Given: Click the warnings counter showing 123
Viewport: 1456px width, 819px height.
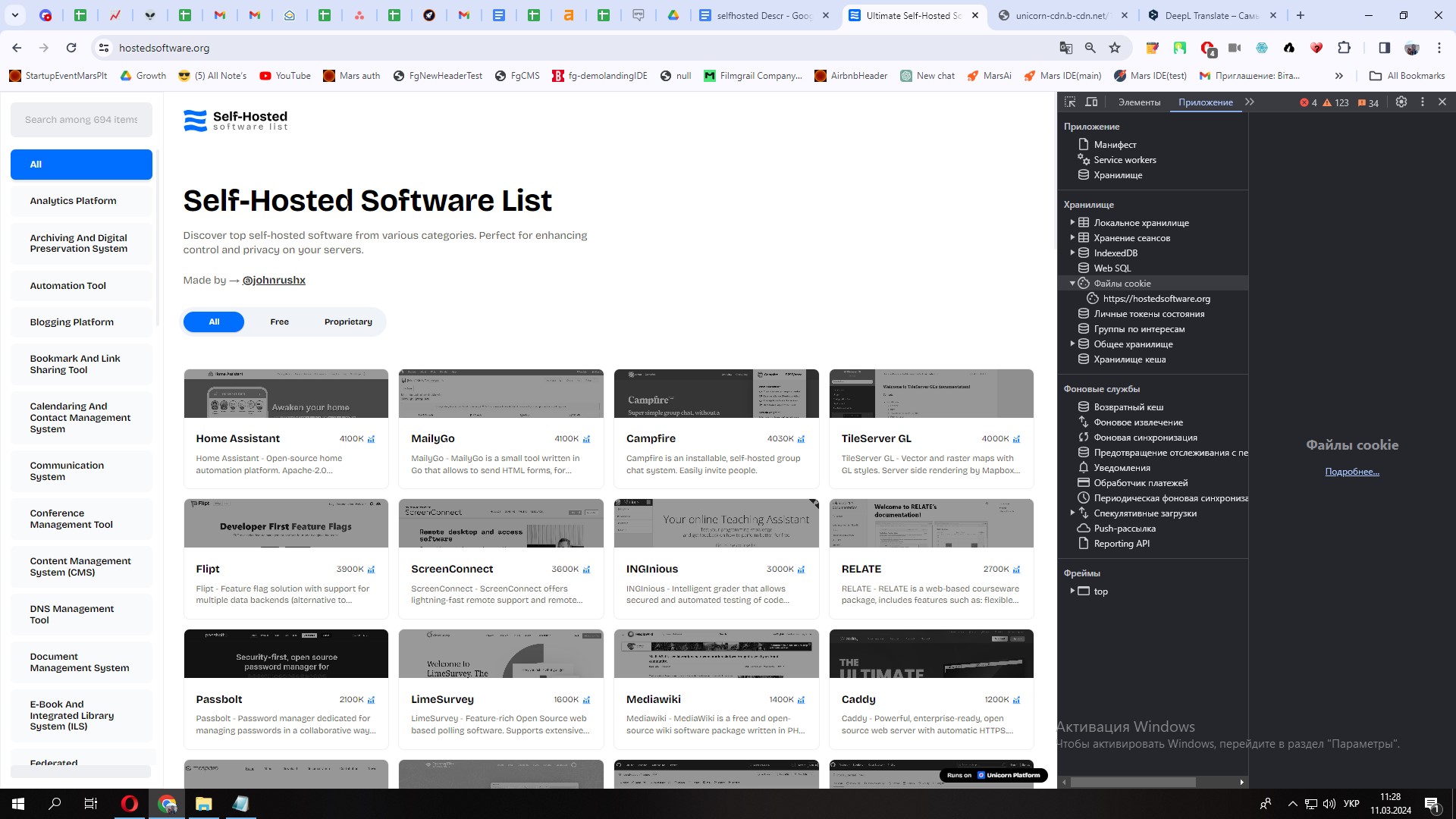Looking at the screenshot, I should (x=1336, y=103).
